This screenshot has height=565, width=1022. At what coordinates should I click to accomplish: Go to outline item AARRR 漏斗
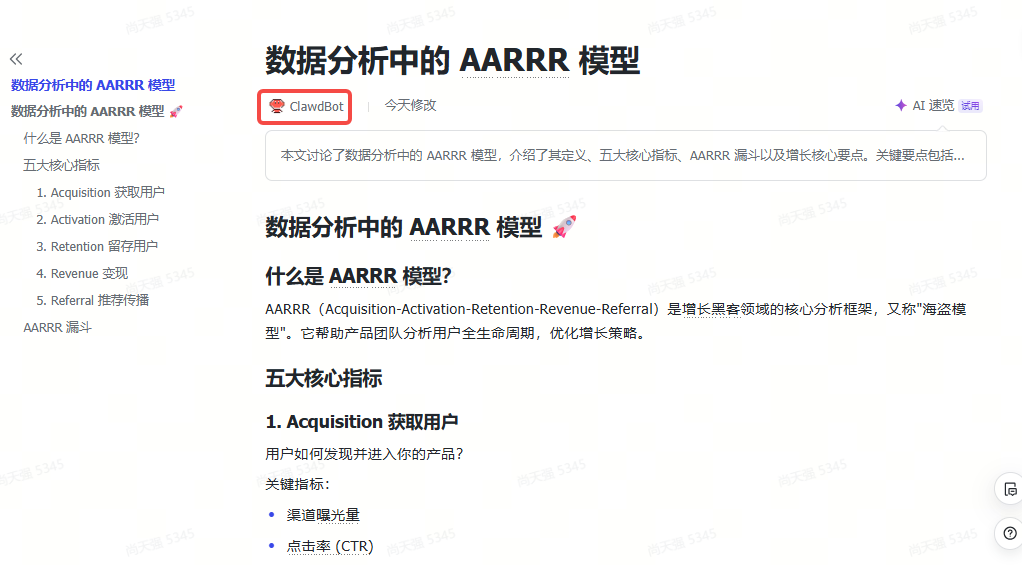click(x=57, y=328)
